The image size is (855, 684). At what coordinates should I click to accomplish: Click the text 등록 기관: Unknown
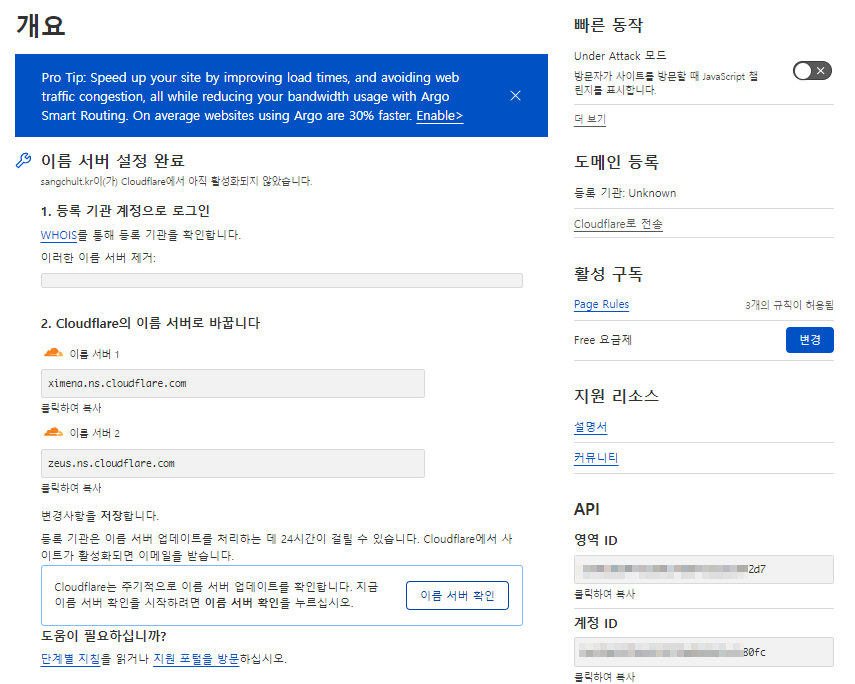pos(625,193)
